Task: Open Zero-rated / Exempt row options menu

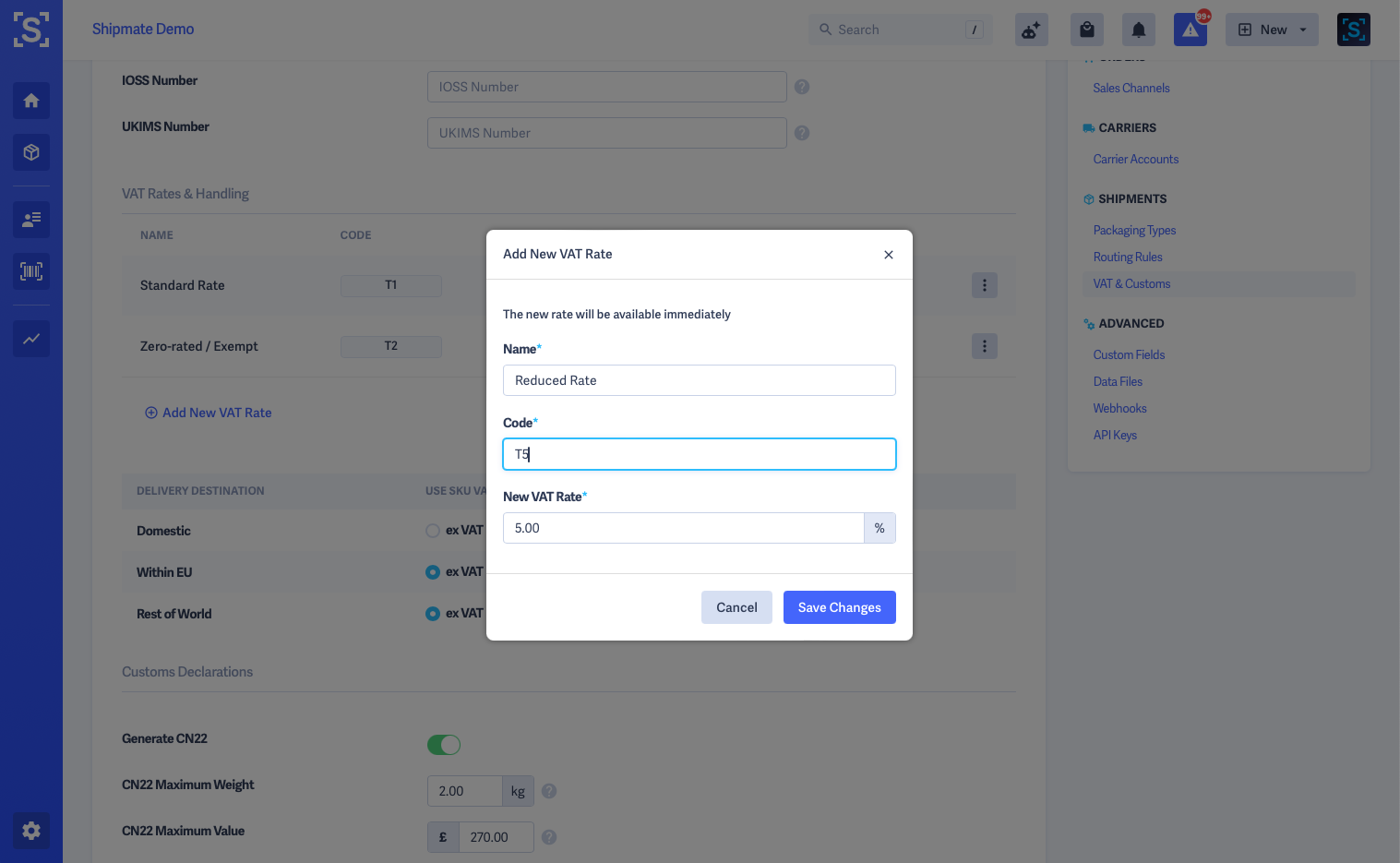Action: pos(985,346)
